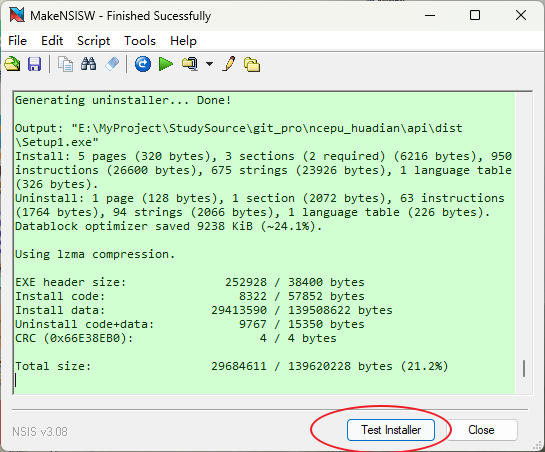Click the 'EXE header size:' line
The height and width of the screenshot is (452, 545).
point(190,282)
